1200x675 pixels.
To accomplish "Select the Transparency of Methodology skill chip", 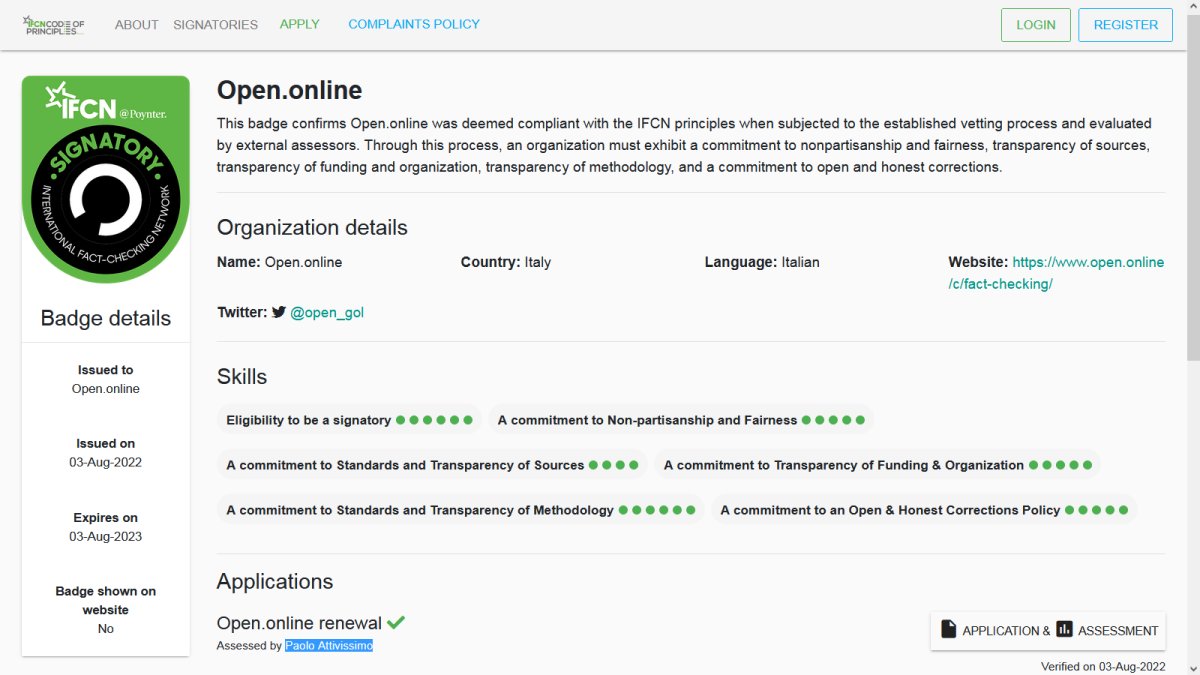I will [461, 510].
